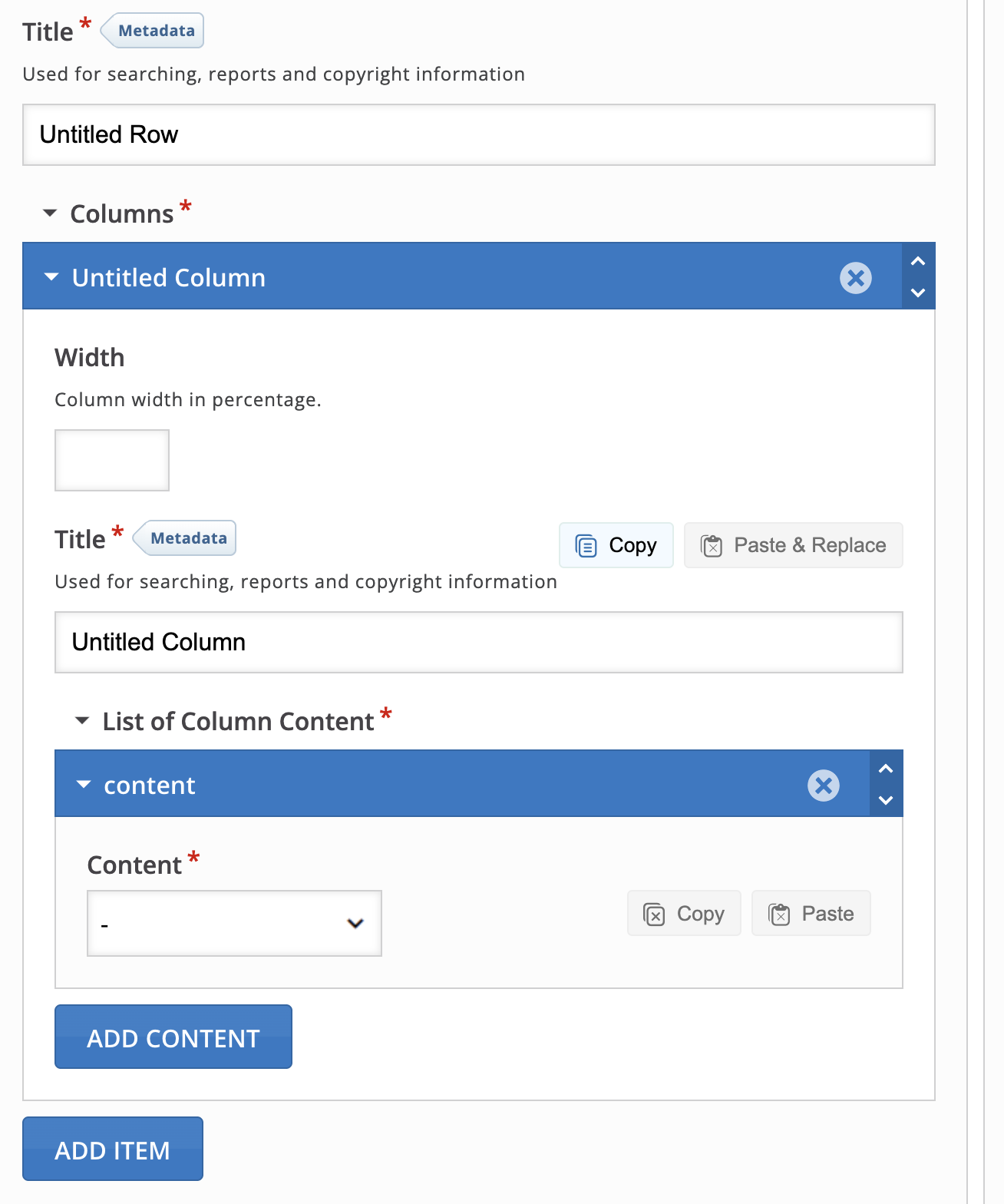Viewport: 1004px width, 1204px height.
Task: Move content item down
Action: point(886,800)
